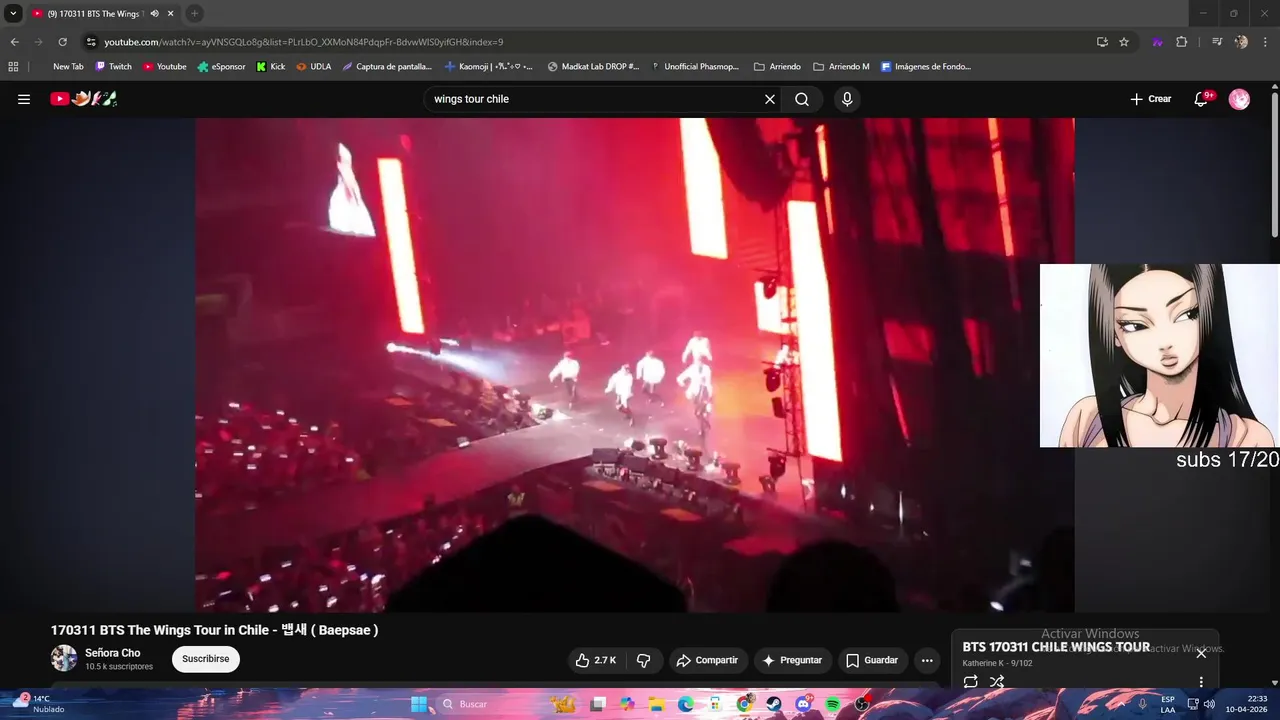Dislike the video
The image size is (1280, 720).
point(643,660)
